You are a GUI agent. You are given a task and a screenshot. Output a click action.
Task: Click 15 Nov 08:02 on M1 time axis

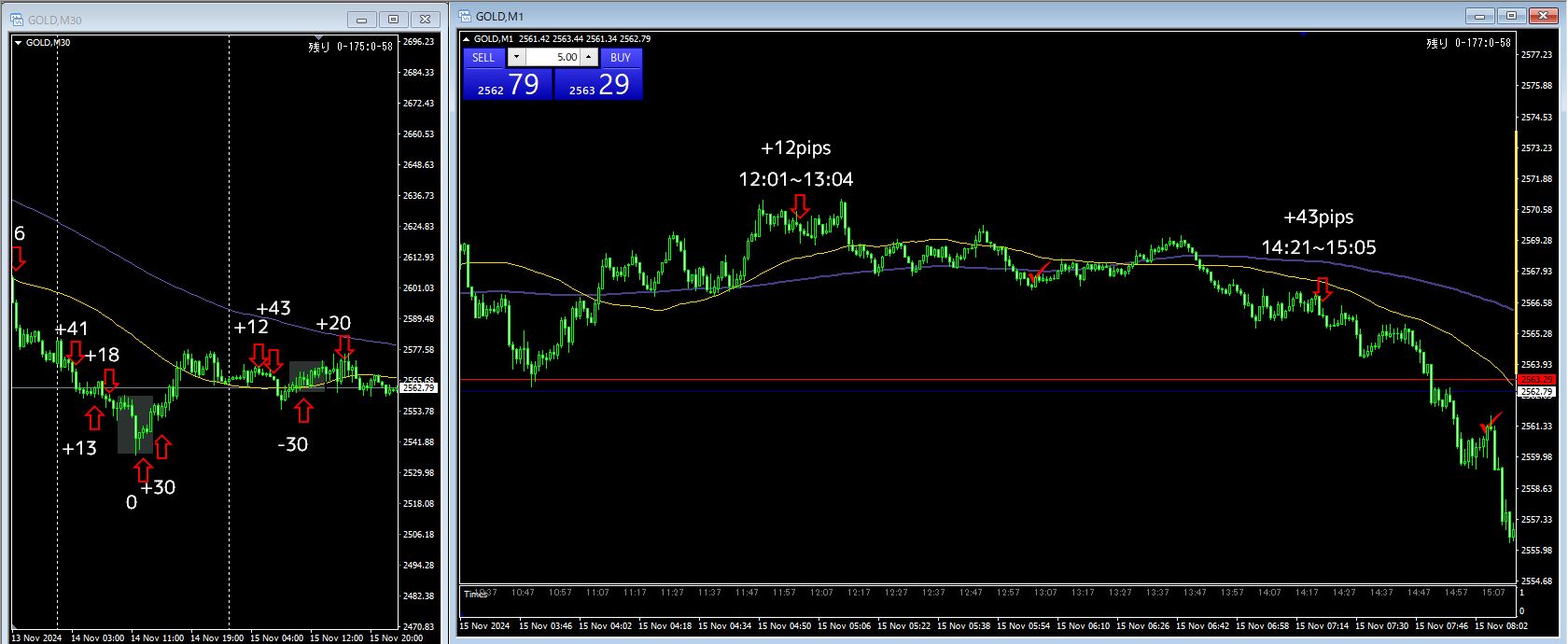click(x=1502, y=625)
